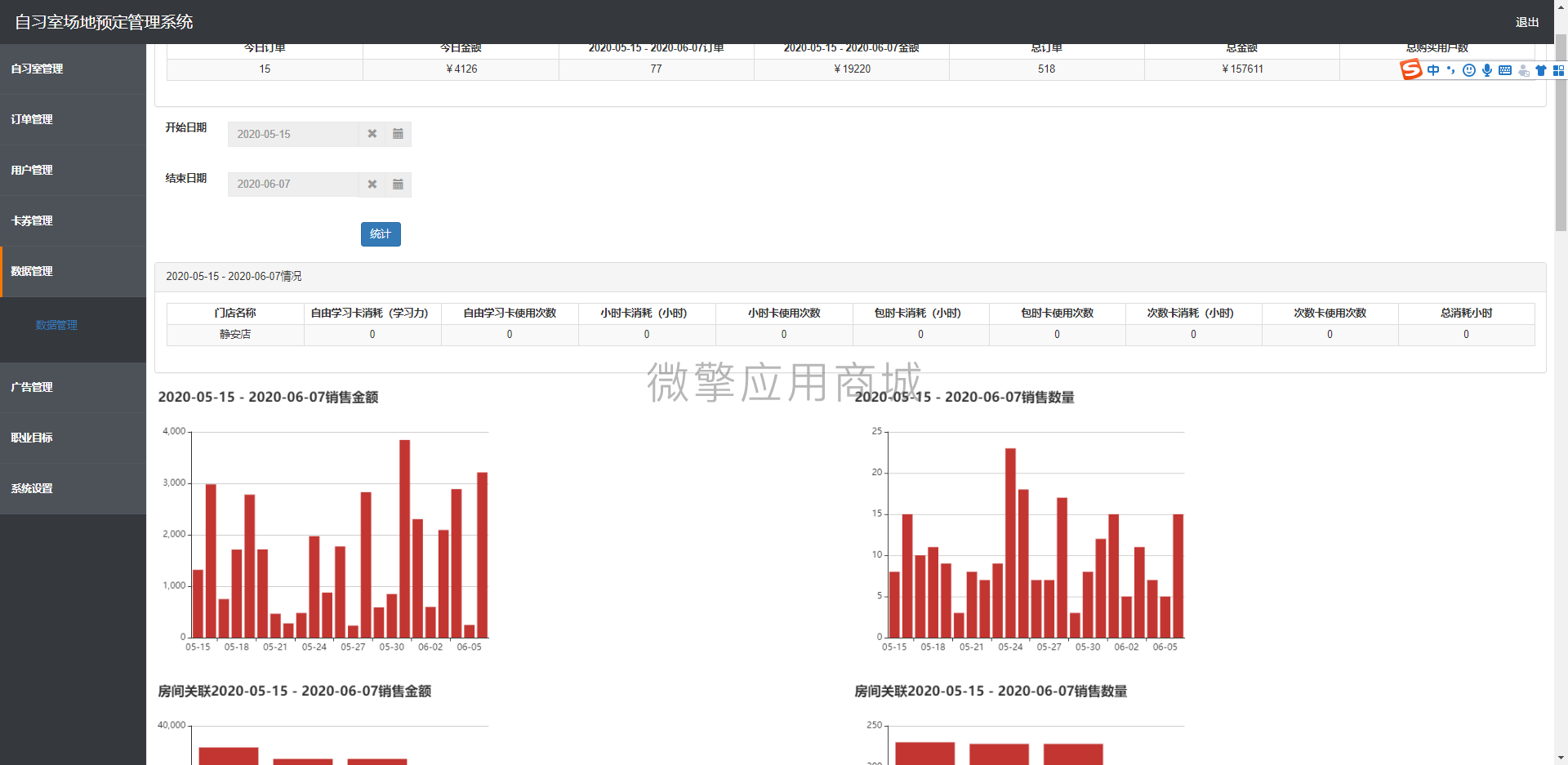Click the 包时卡消耗（小时） column header
Viewport: 1568px width, 765px height.
click(920, 314)
